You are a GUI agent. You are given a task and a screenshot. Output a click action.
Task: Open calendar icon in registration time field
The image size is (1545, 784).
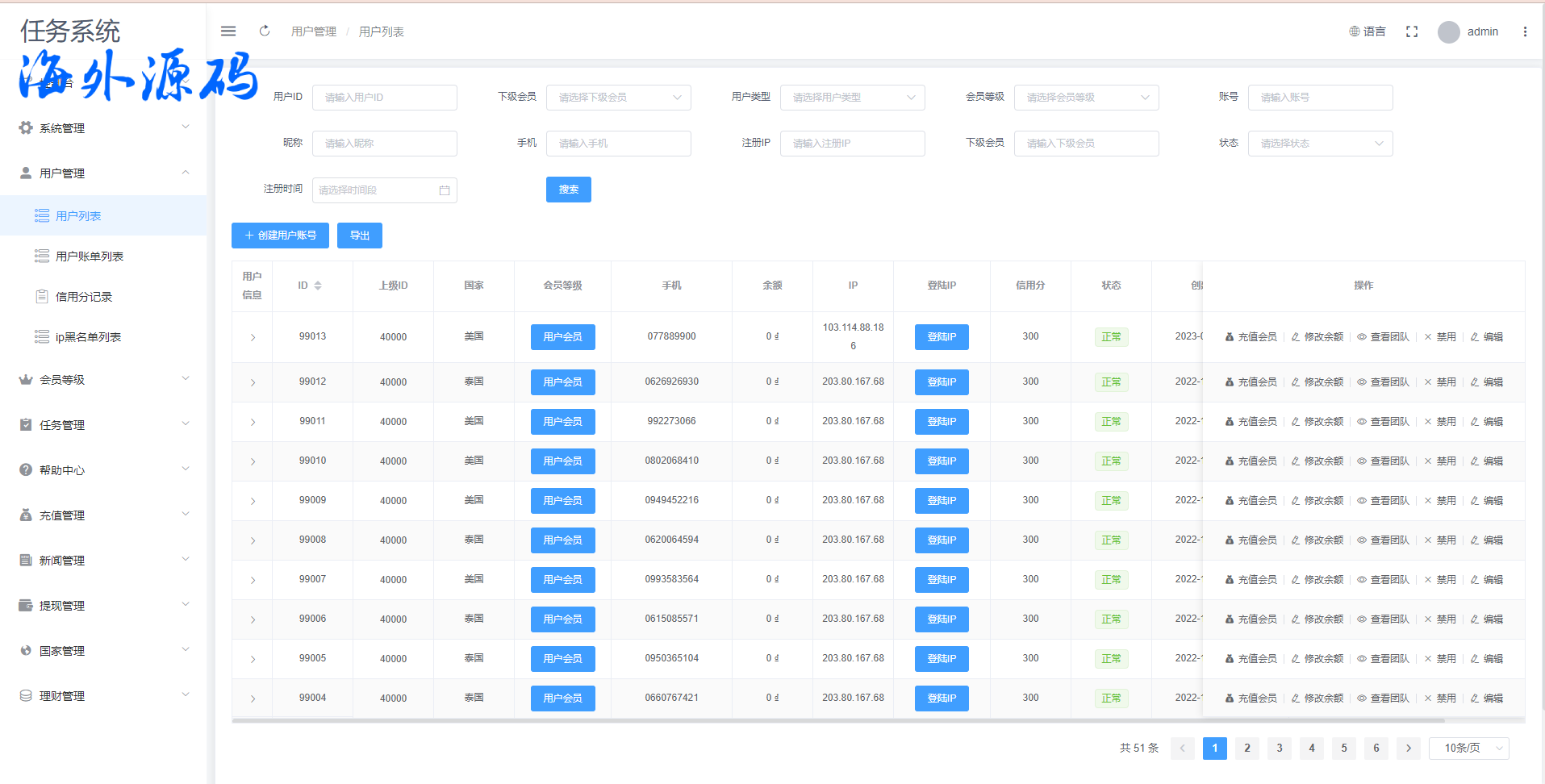[x=445, y=190]
